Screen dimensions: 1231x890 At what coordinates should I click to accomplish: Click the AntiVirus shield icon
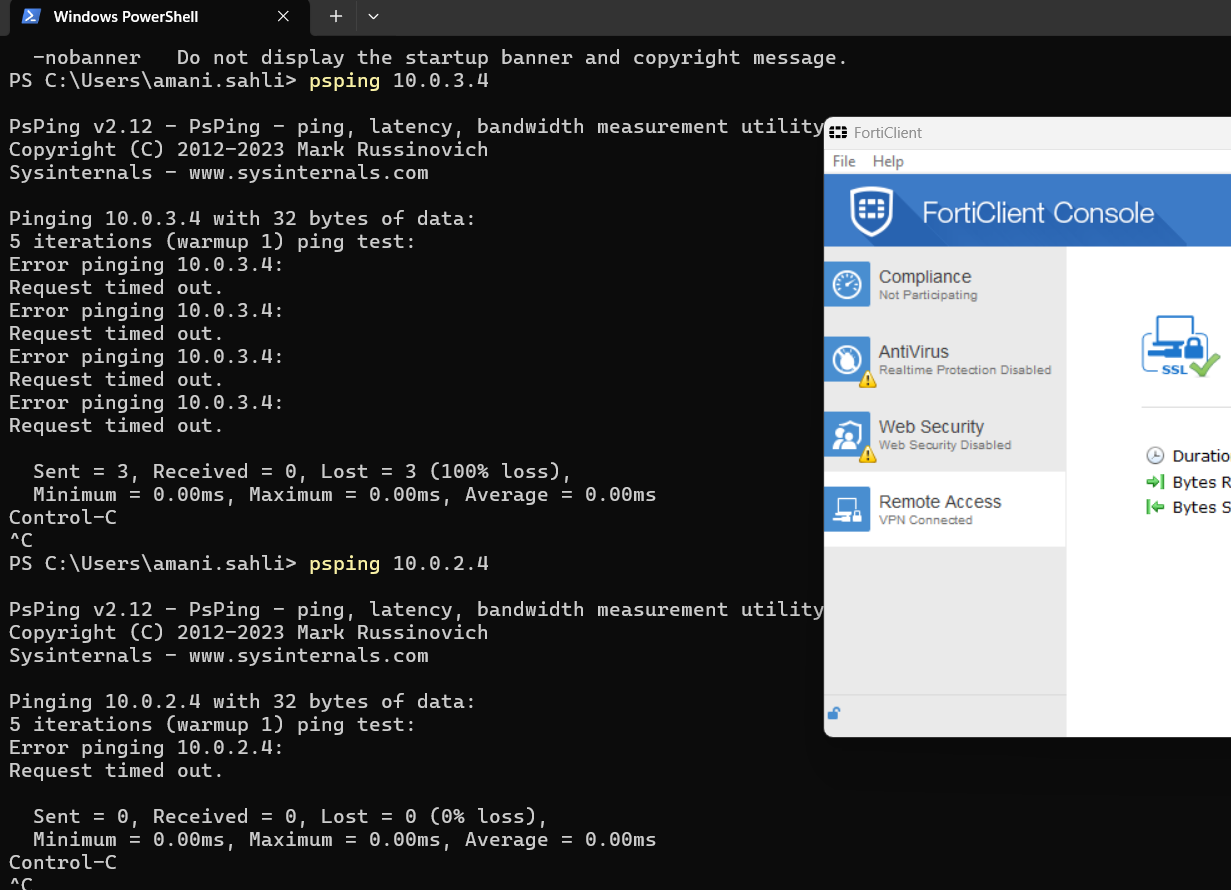pos(847,359)
